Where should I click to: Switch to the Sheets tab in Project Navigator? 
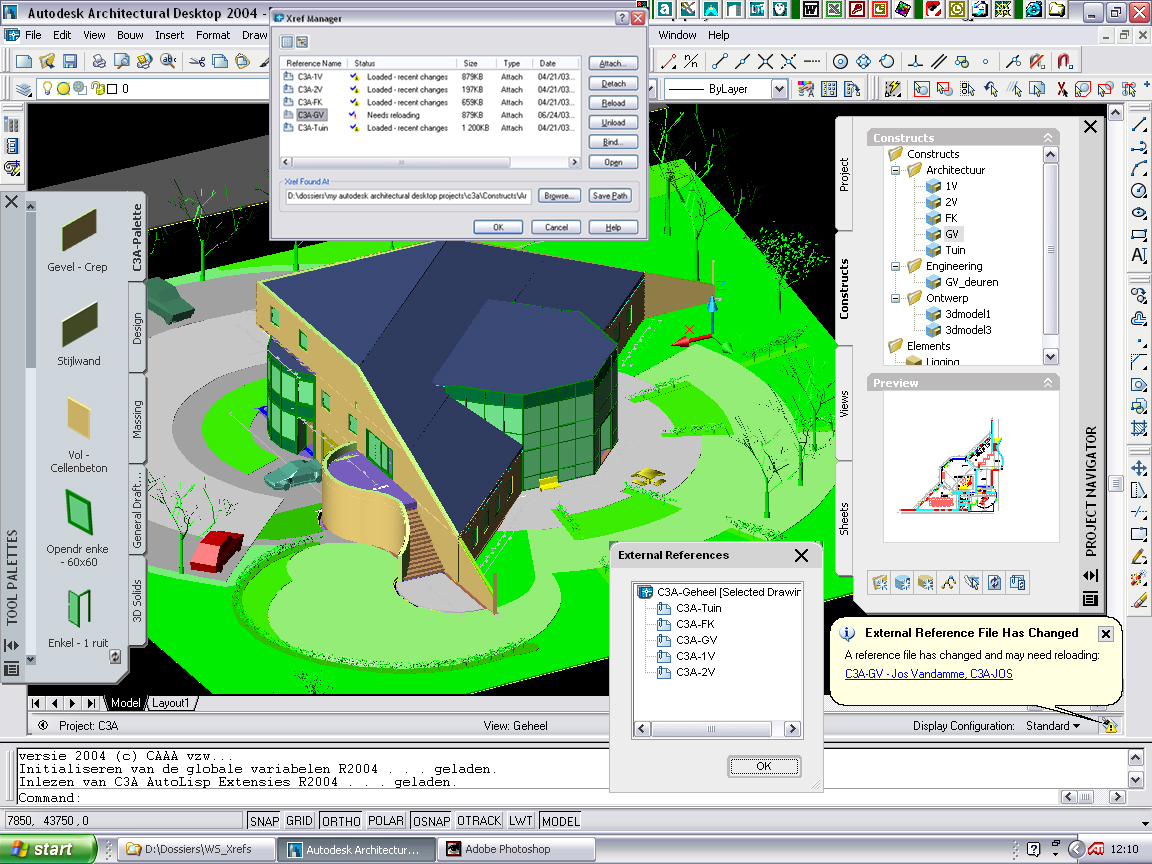[844, 519]
